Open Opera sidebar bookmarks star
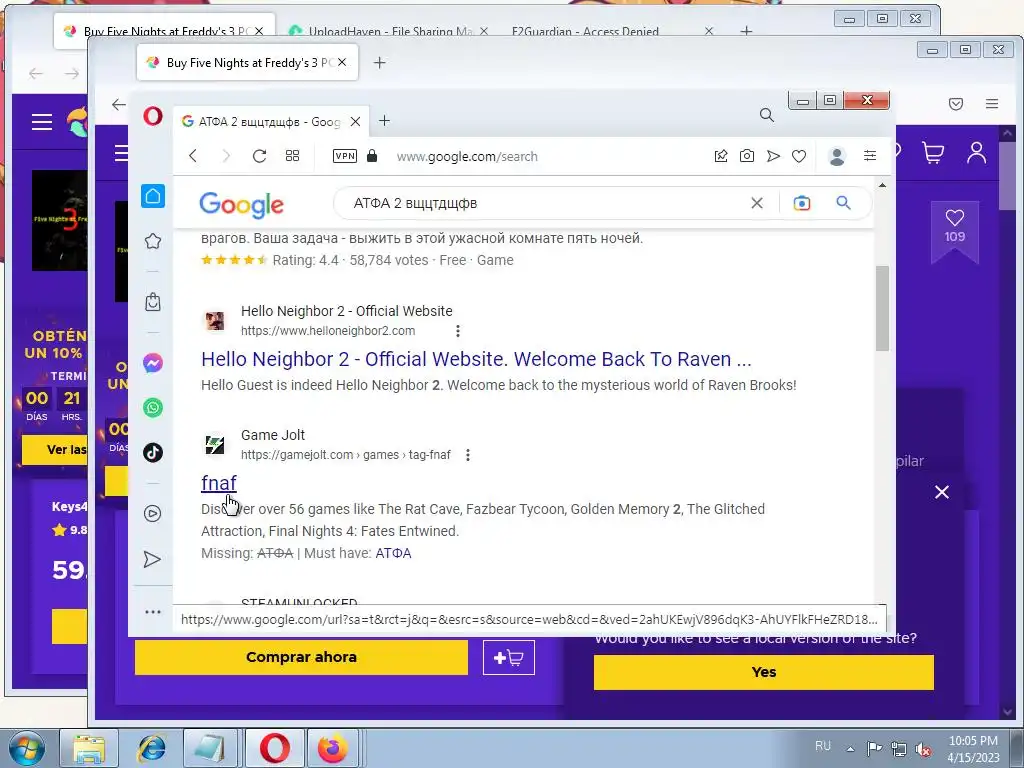The height and width of the screenshot is (768, 1024). tap(153, 241)
